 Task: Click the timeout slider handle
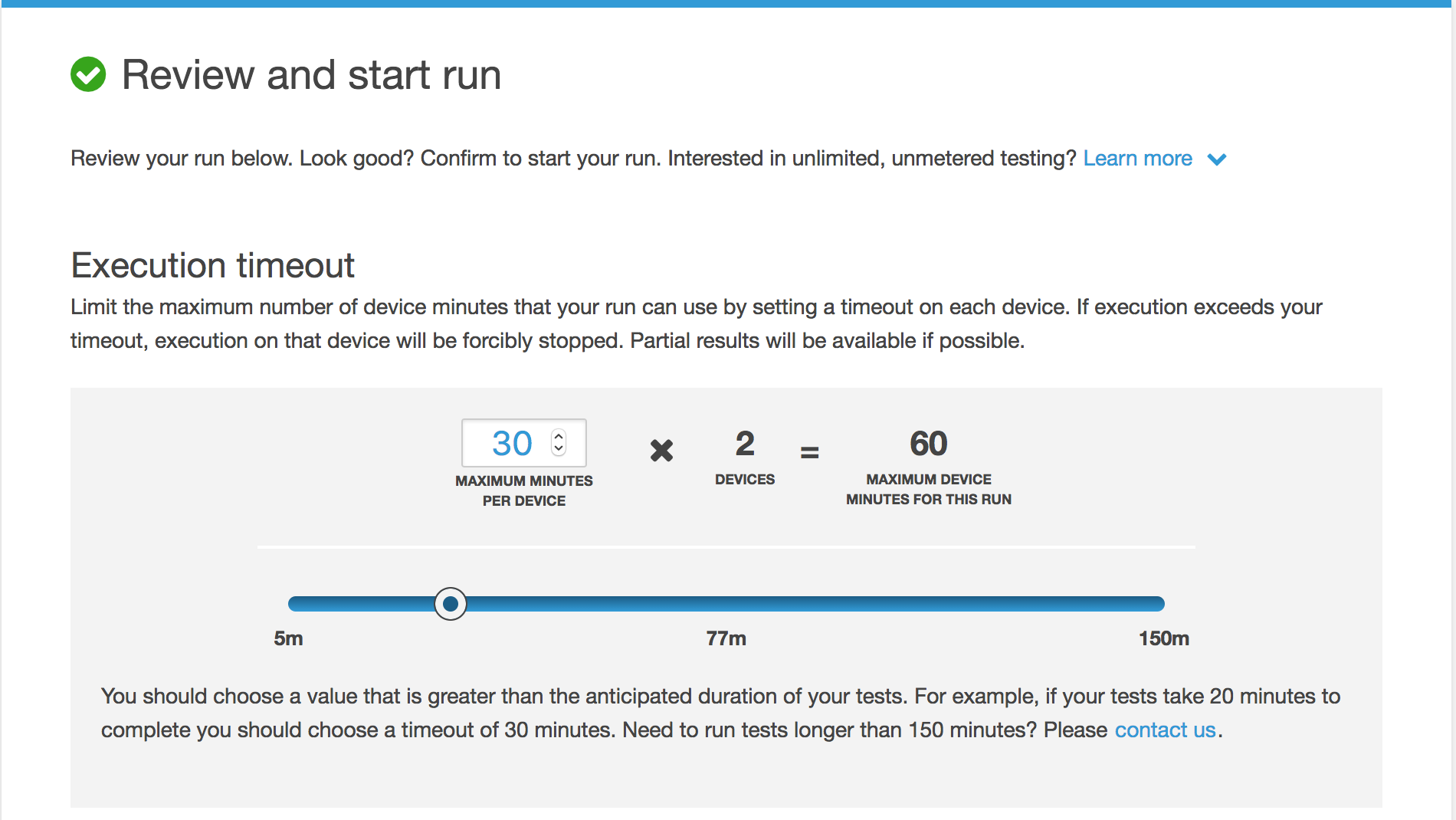451,604
